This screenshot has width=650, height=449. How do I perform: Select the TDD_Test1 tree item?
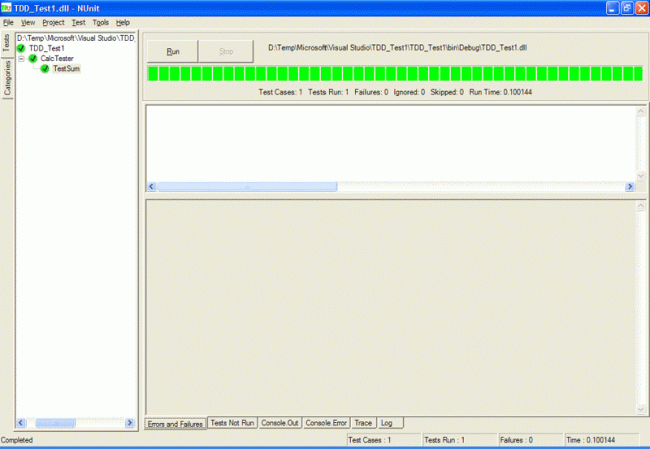click(46, 49)
